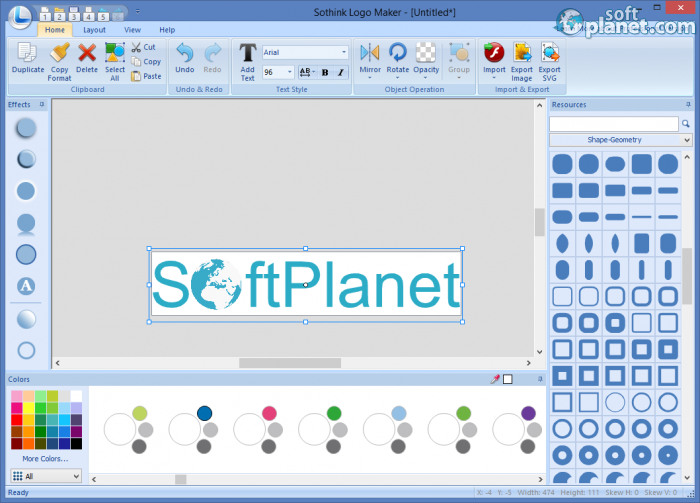
Task: Open the Rotate options
Action: 397,61
